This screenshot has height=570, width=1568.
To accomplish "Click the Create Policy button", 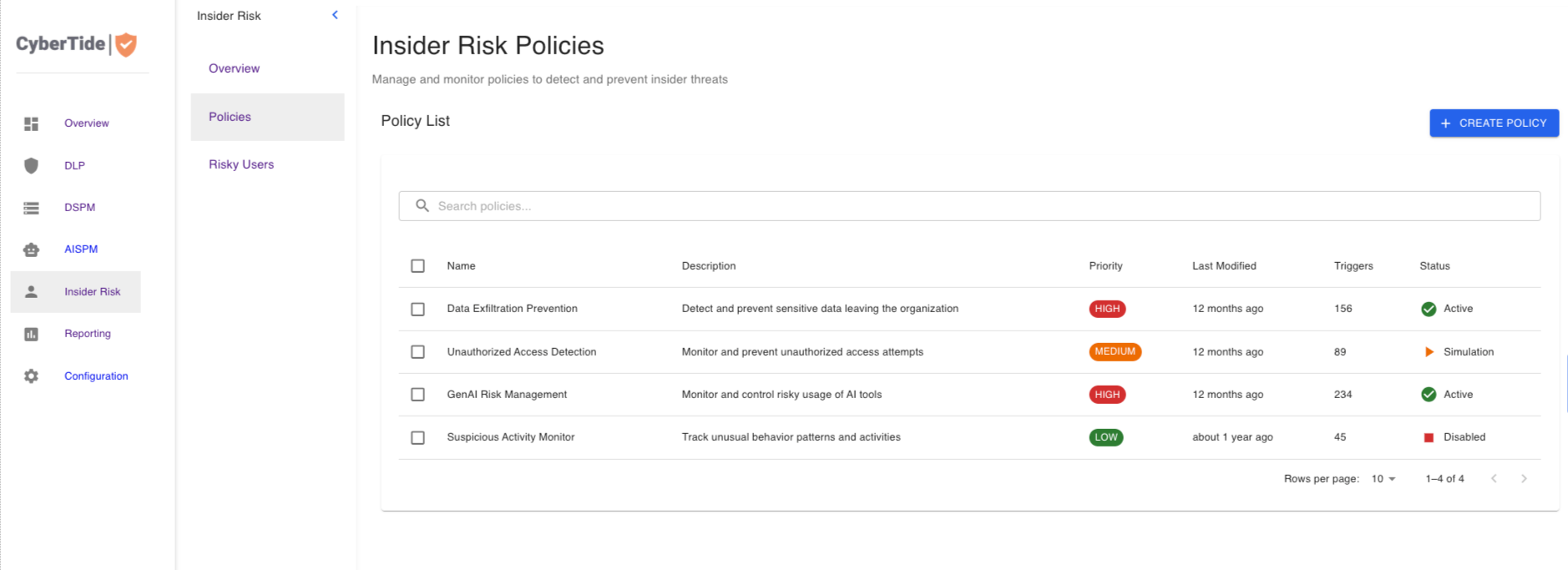I will click(x=1494, y=123).
